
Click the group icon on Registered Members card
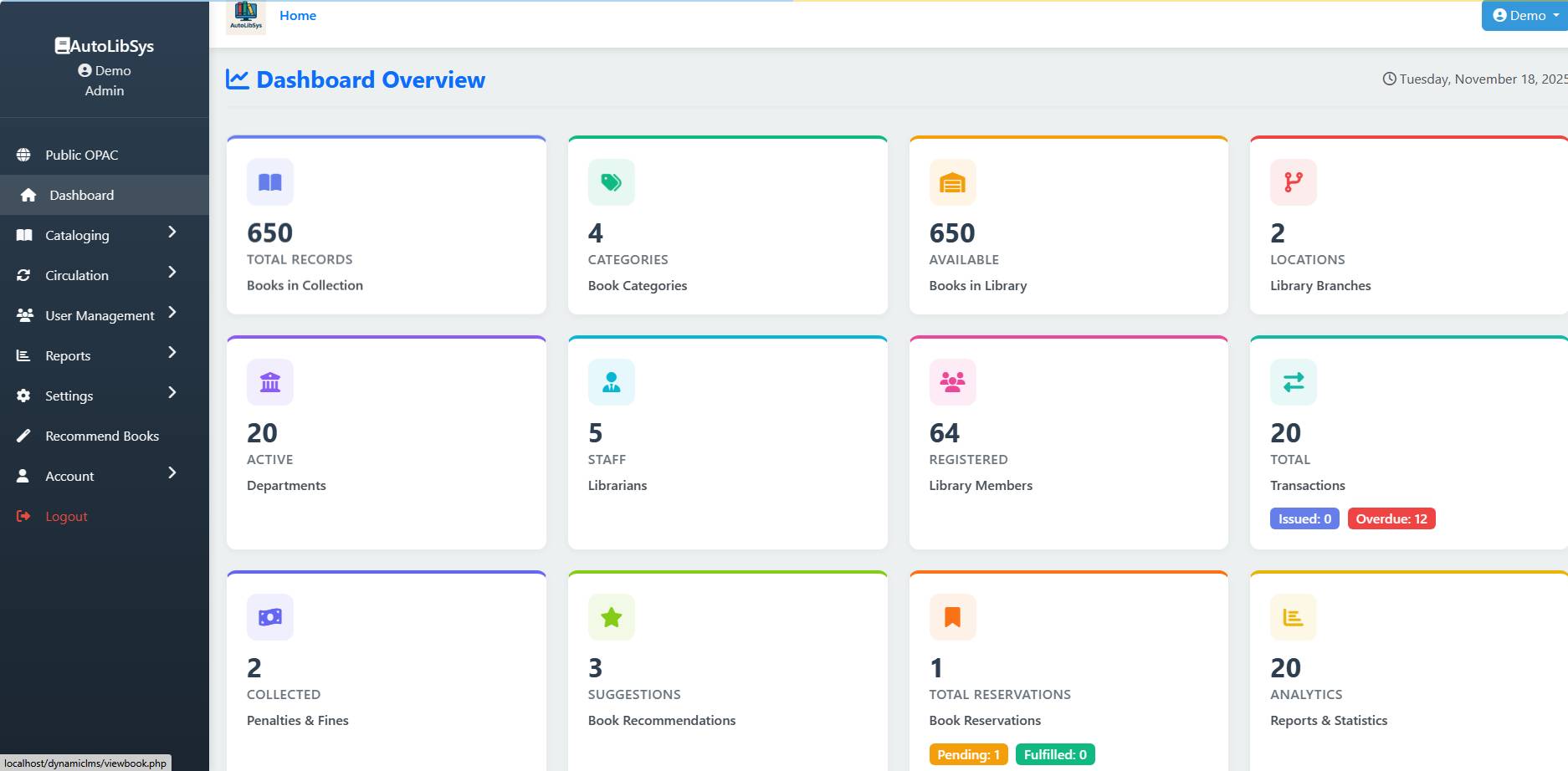(x=952, y=382)
